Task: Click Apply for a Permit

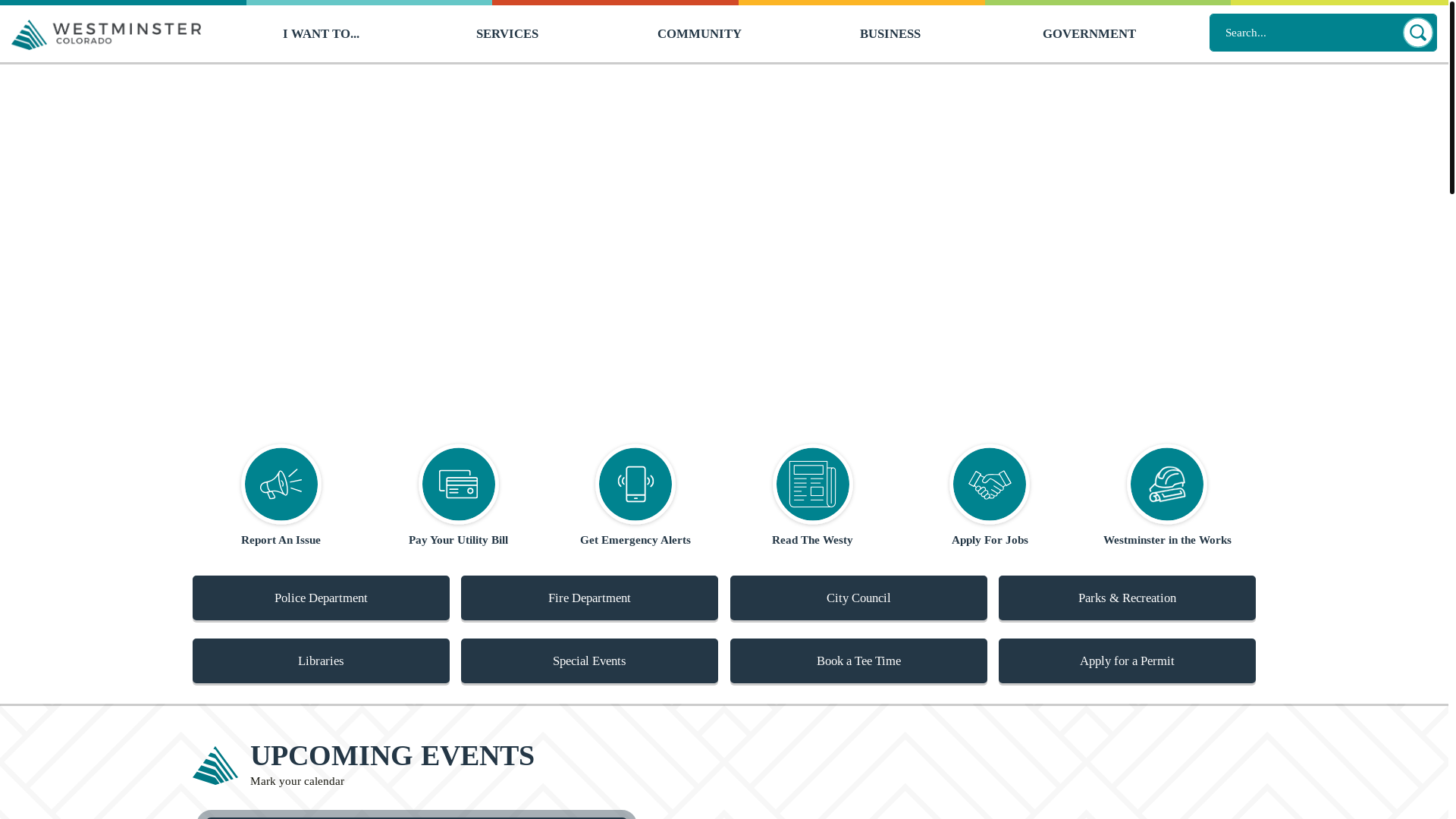Action: tap(1127, 661)
